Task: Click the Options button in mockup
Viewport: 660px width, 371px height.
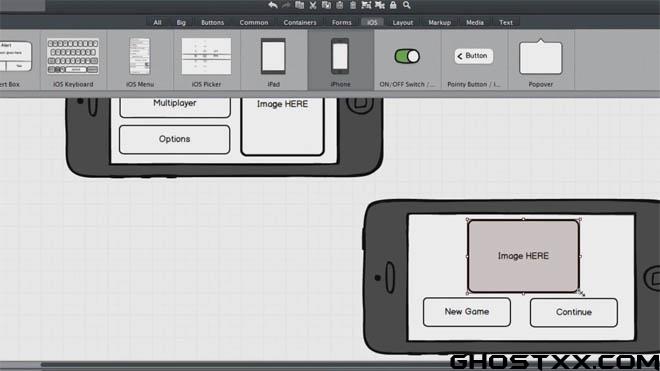Action: [174, 139]
